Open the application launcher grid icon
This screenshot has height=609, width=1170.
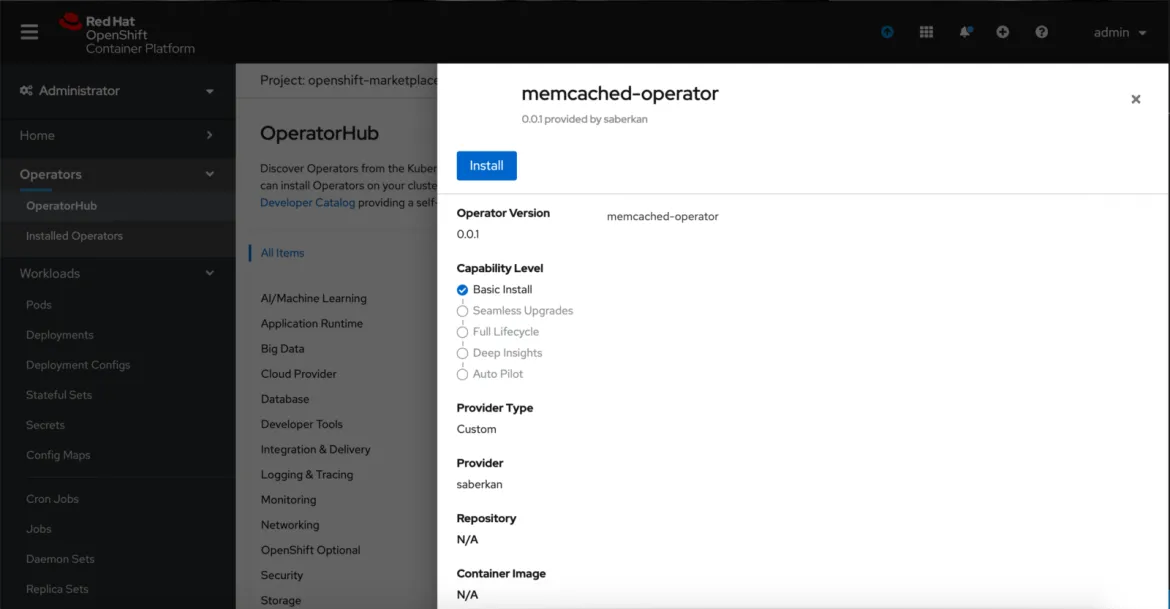tap(926, 31)
